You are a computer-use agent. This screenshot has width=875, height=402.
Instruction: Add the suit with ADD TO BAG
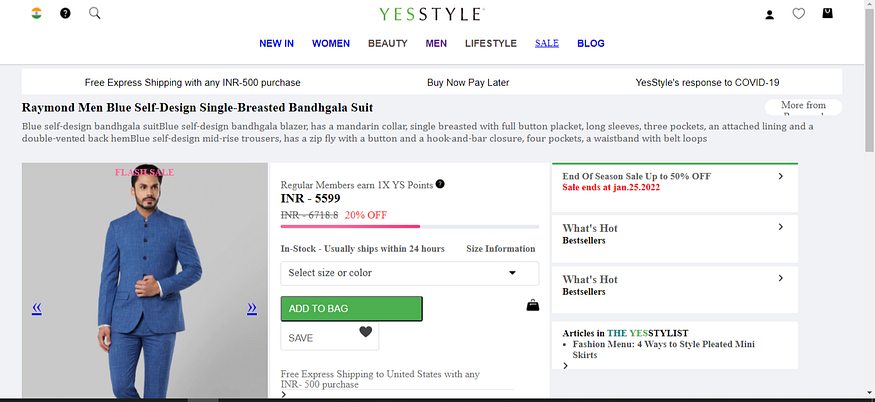click(352, 309)
